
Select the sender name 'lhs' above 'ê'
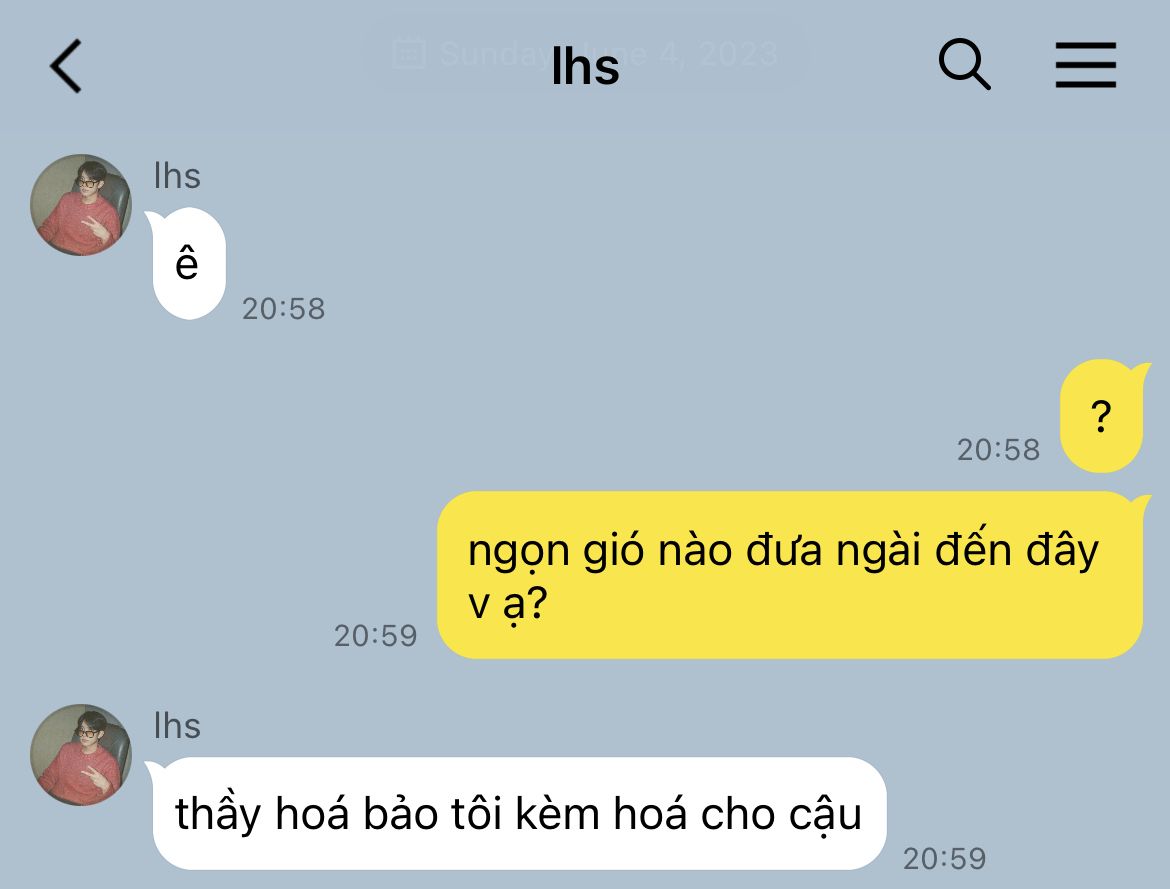177,176
